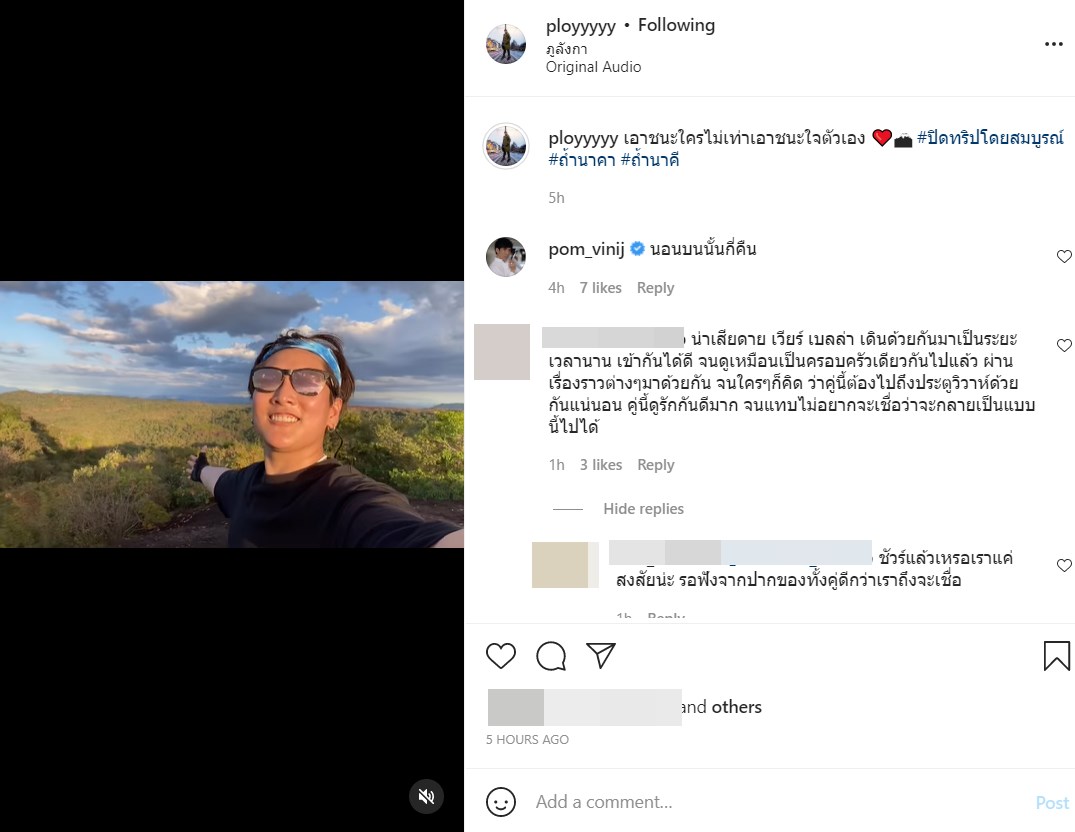
Task: Like the post with heart icon
Action: 501,656
